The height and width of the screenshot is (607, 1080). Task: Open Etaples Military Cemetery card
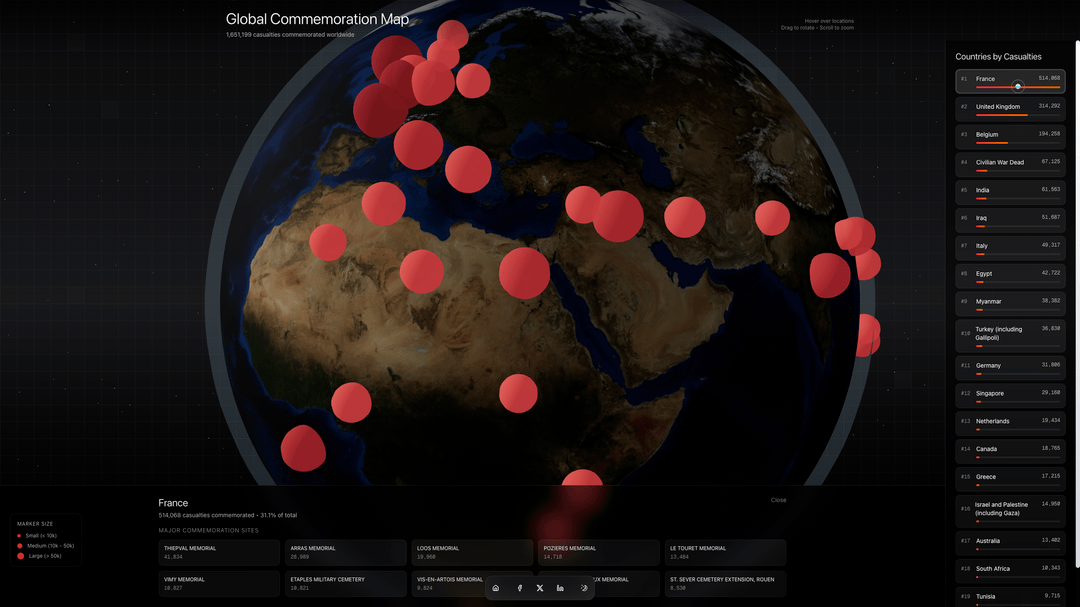(x=345, y=583)
